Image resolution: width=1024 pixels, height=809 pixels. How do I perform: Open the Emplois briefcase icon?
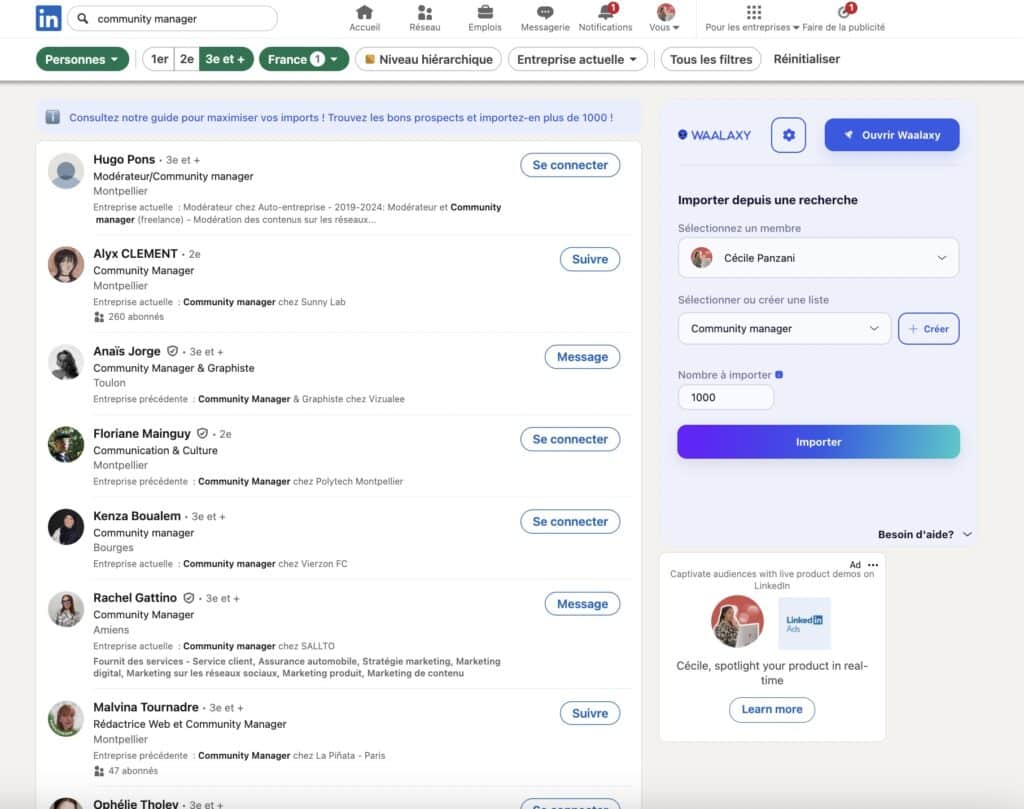(485, 13)
